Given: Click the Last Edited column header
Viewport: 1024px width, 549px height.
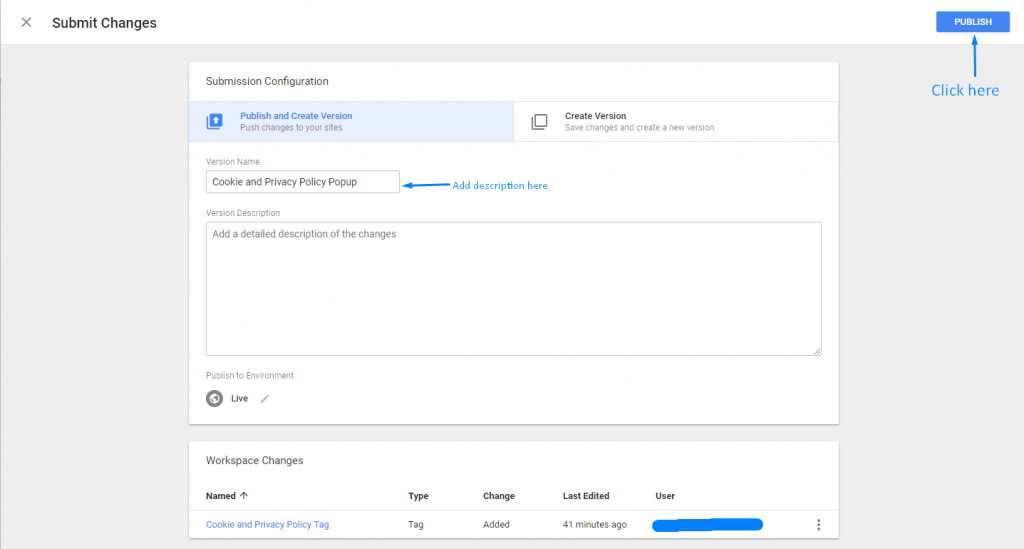Looking at the screenshot, I should (x=586, y=495).
